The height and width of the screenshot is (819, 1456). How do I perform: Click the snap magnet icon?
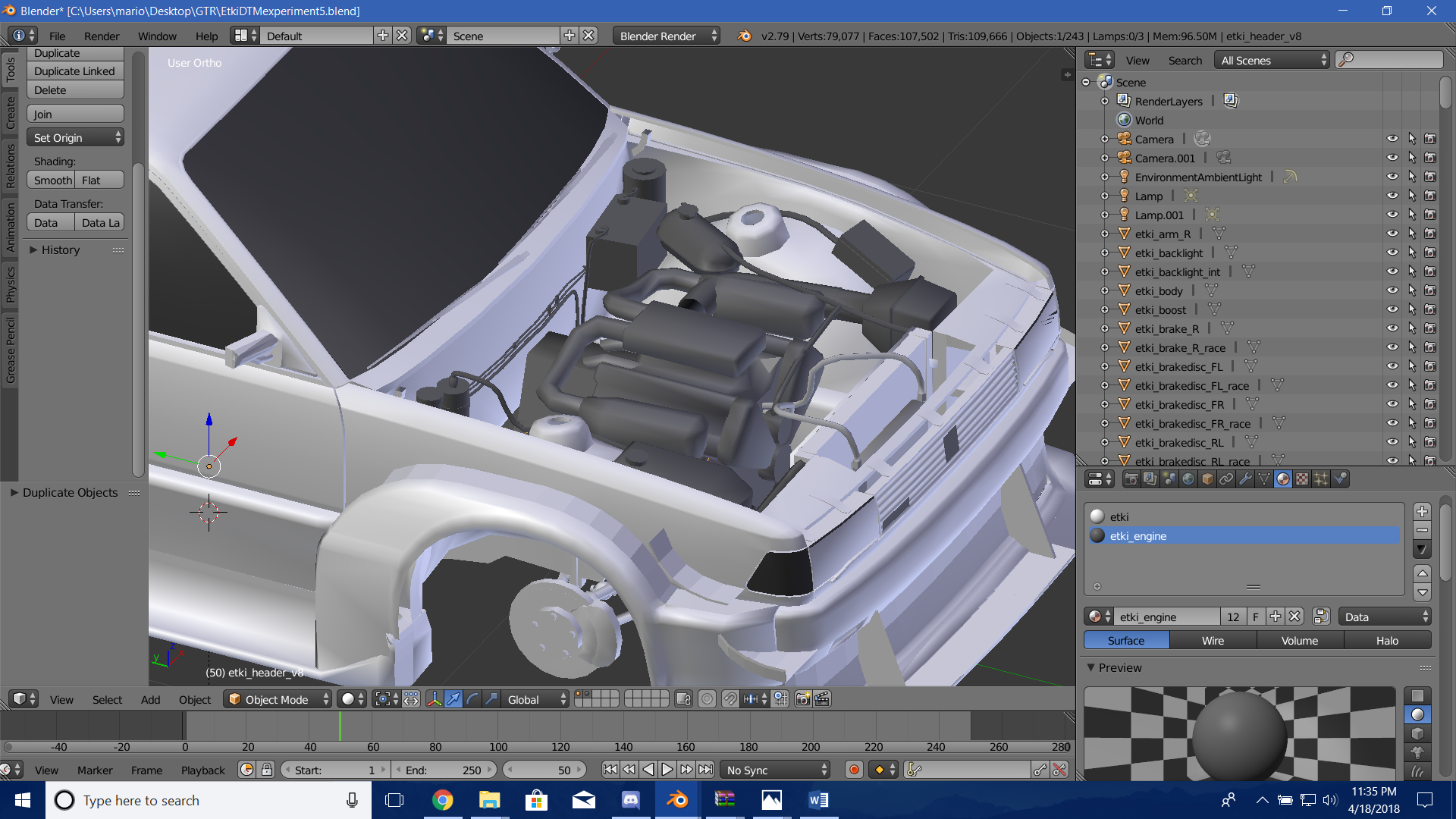(x=730, y=699)
